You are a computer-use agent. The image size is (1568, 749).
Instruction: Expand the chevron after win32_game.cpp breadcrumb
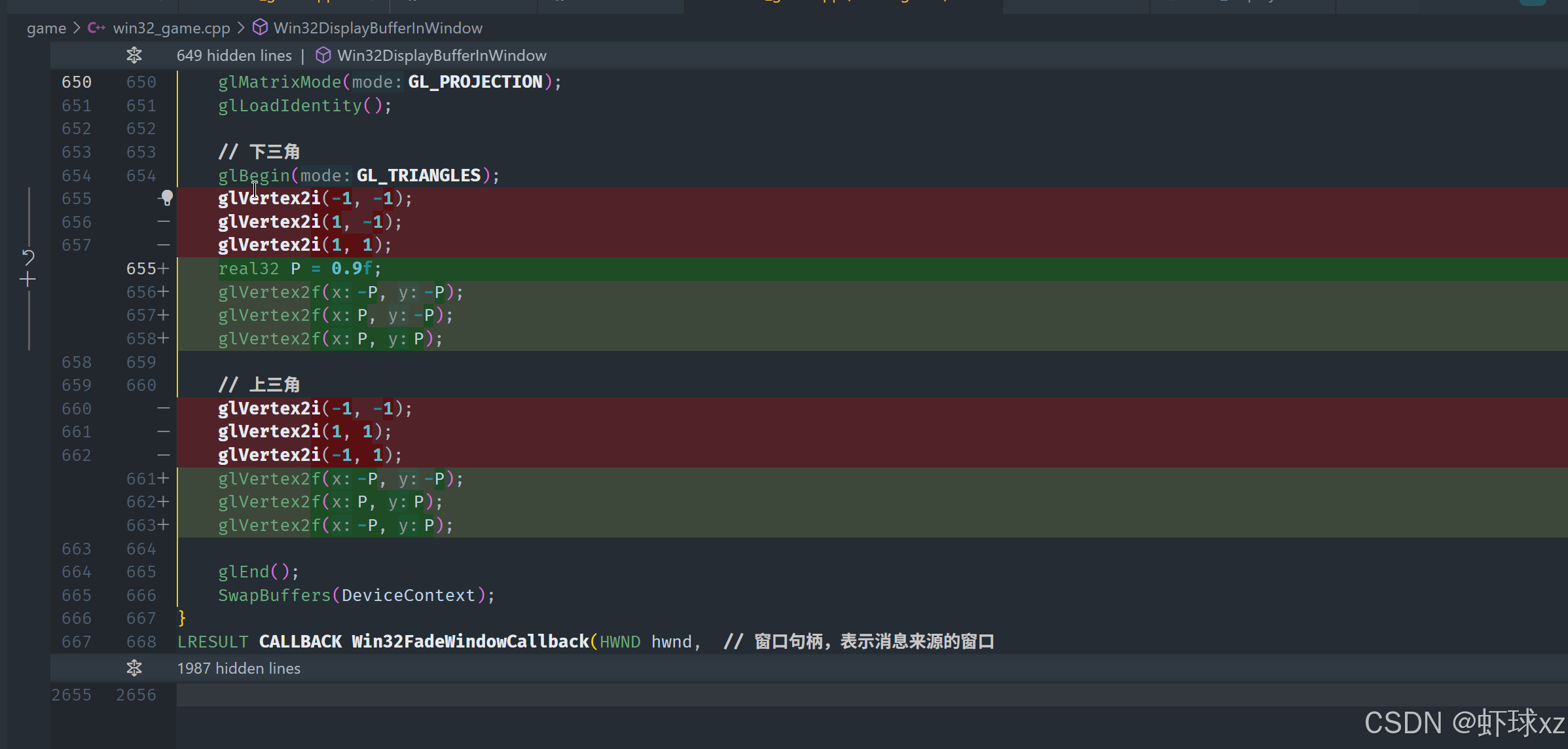[241, 28]
